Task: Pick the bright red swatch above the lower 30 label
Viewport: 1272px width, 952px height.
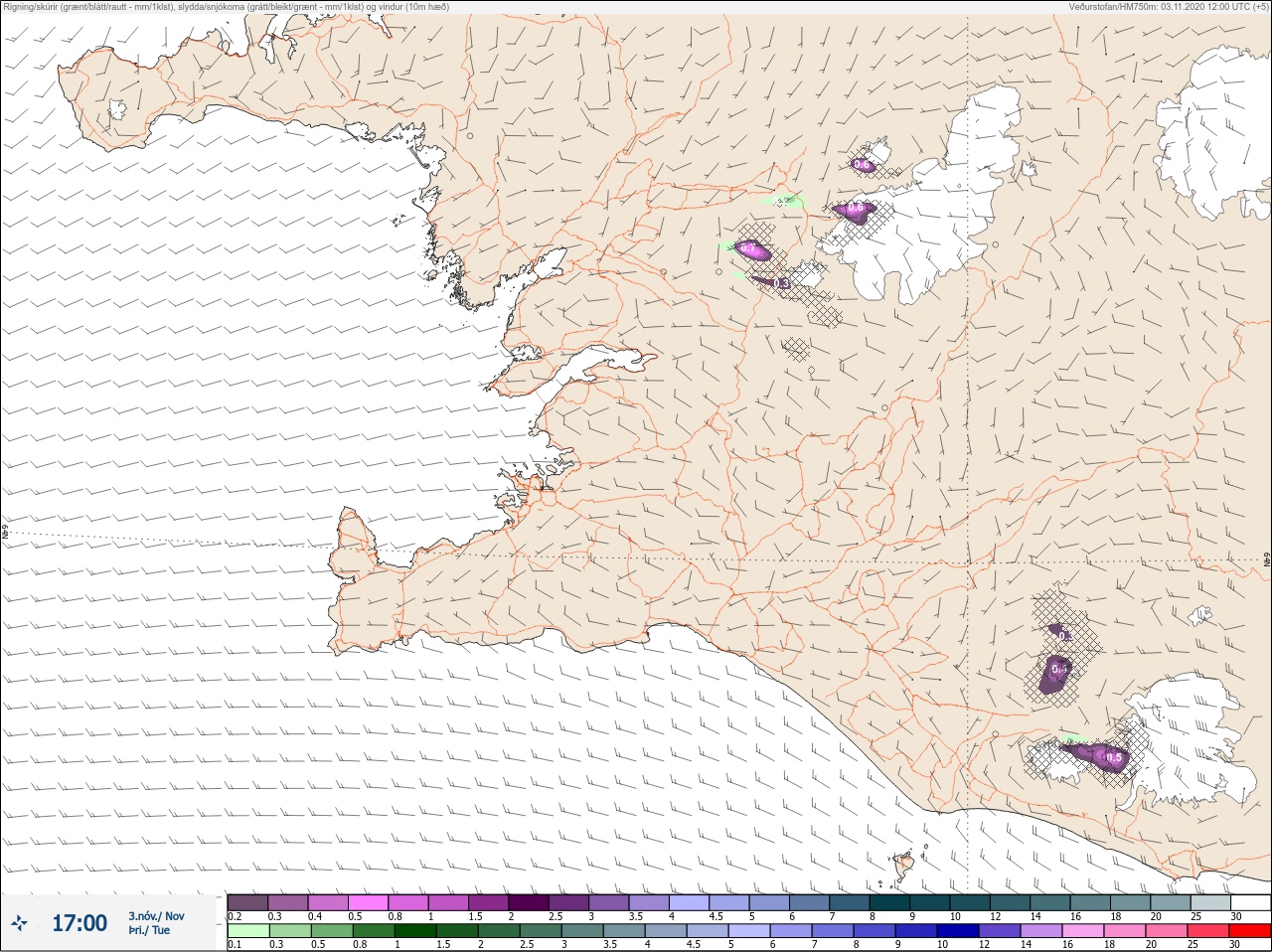Action: pyautogui.click(x=1250, y=931)
